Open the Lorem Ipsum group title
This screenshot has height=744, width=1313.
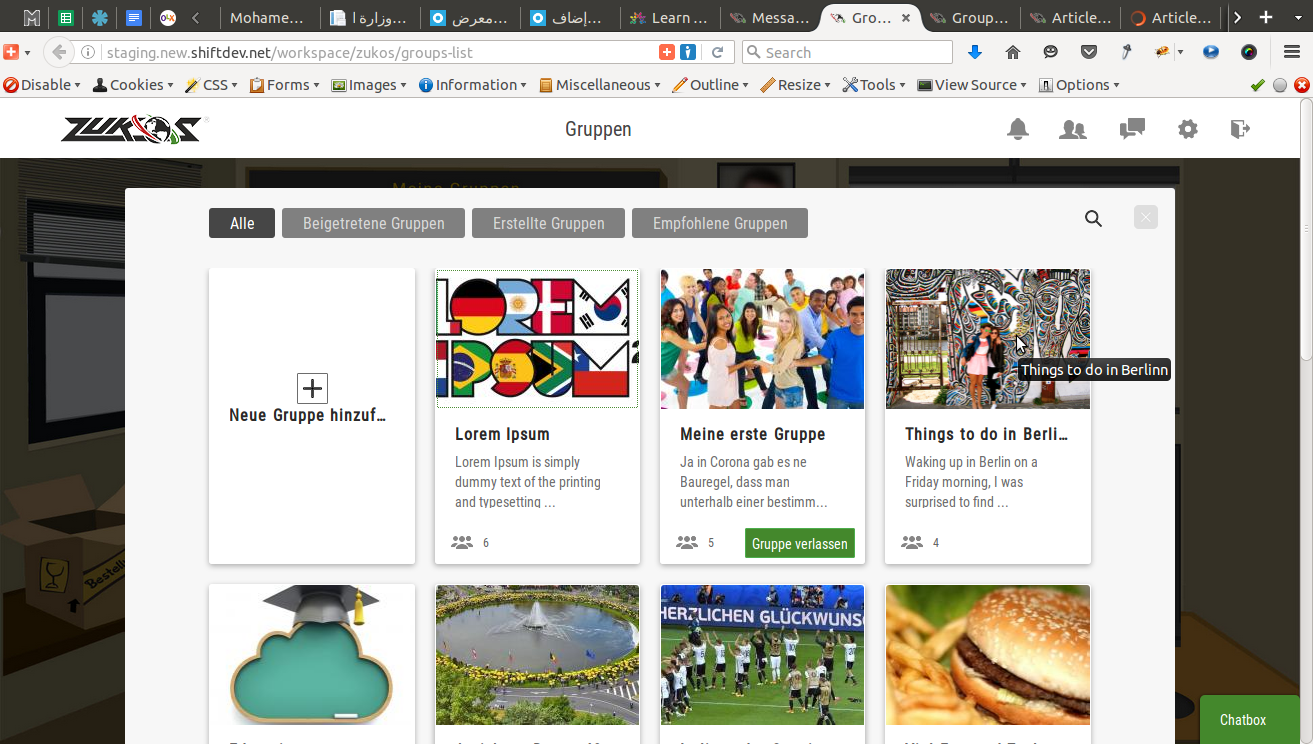tap(502, 434)
